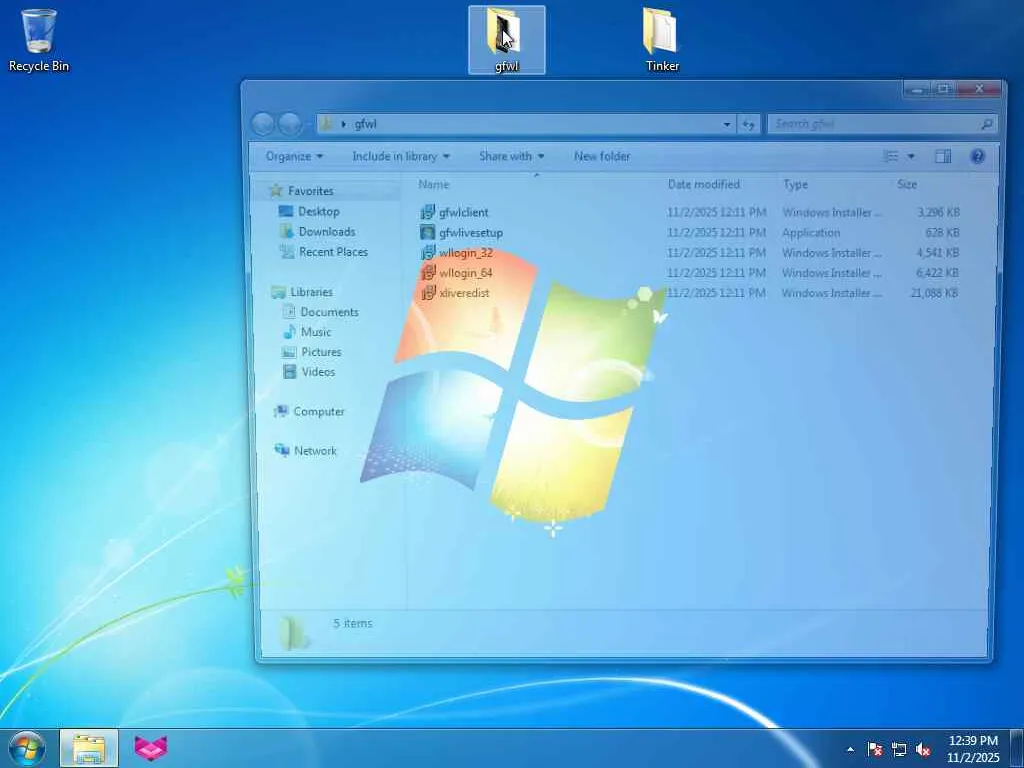
Task: Open the Organize dropdown menu
Action: pyautogui.click(x=295, y=156)
